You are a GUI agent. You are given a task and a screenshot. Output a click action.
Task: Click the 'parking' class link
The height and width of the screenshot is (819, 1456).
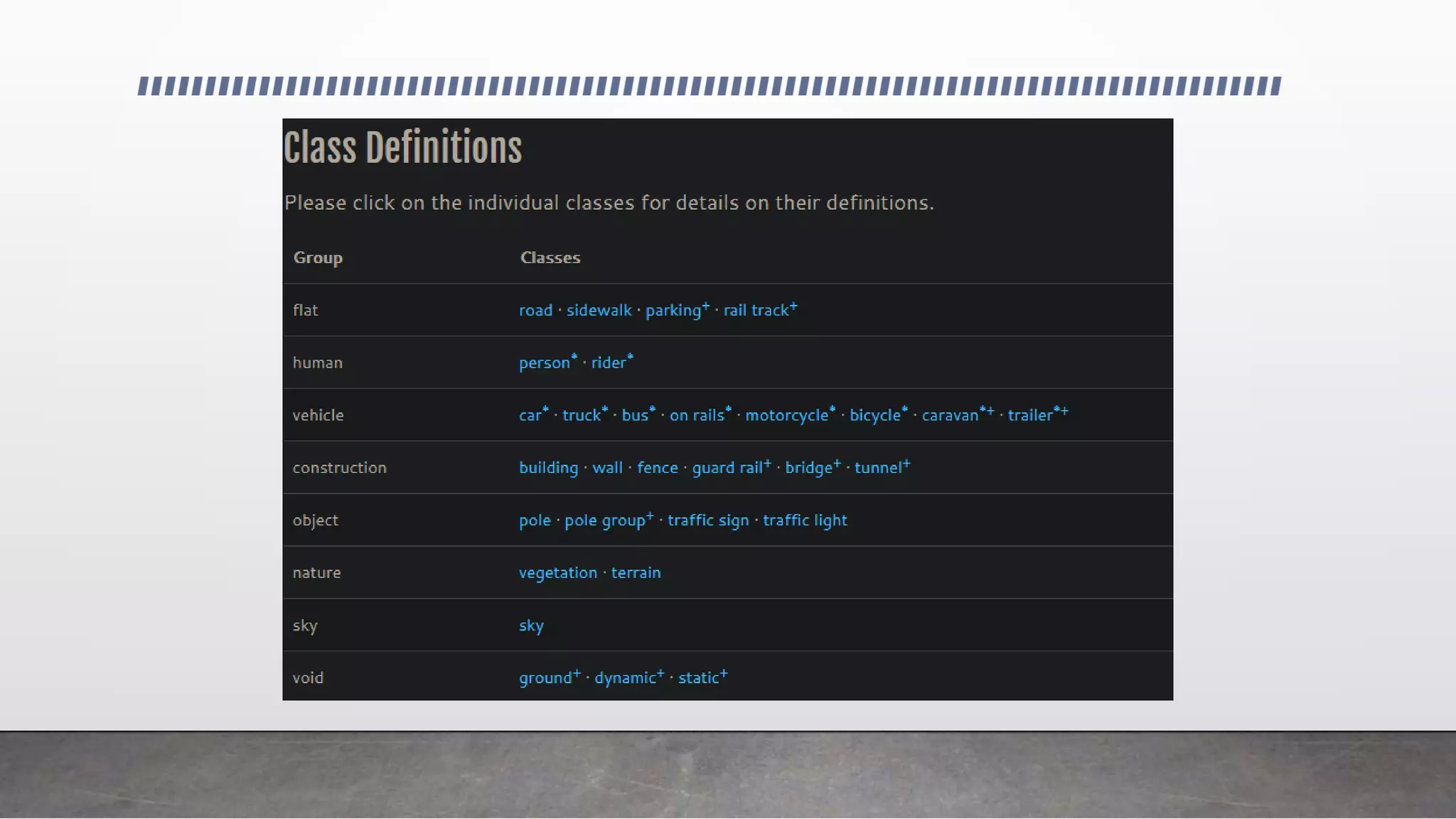tap(673, 311)
